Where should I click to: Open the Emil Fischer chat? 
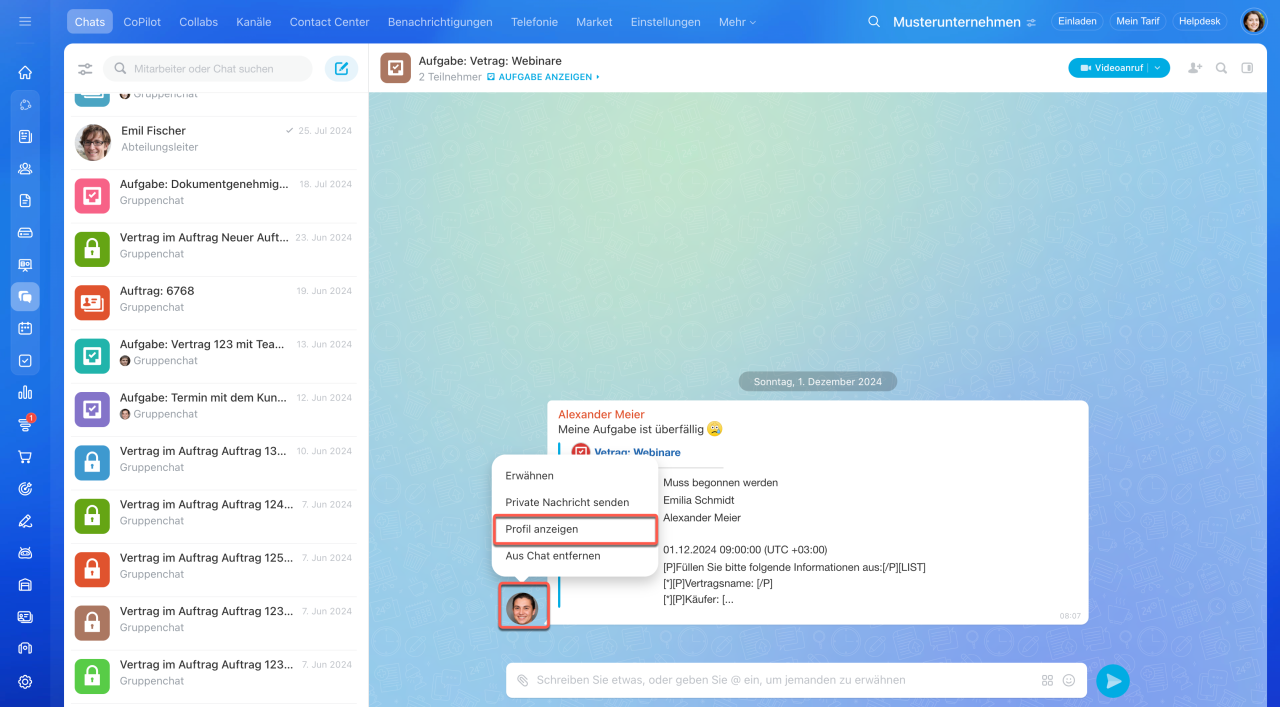coord(215,143)
